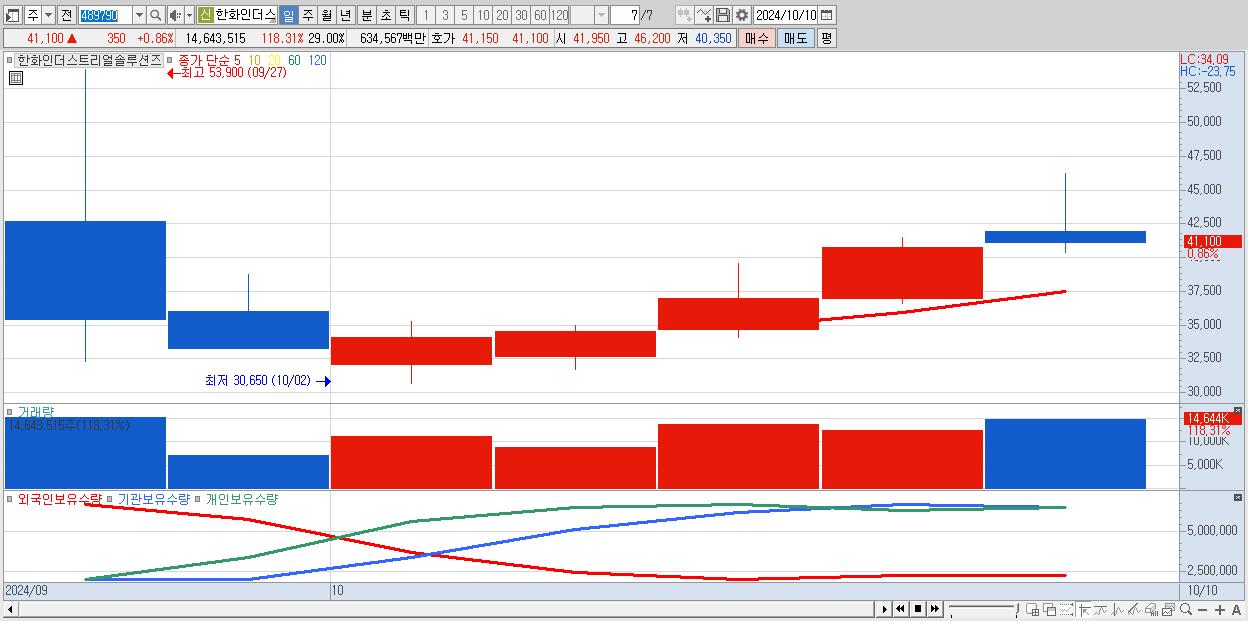Open the interval value dropdown after 120
The width and height of the screenshot is (1248, 621).
[601, 15]
